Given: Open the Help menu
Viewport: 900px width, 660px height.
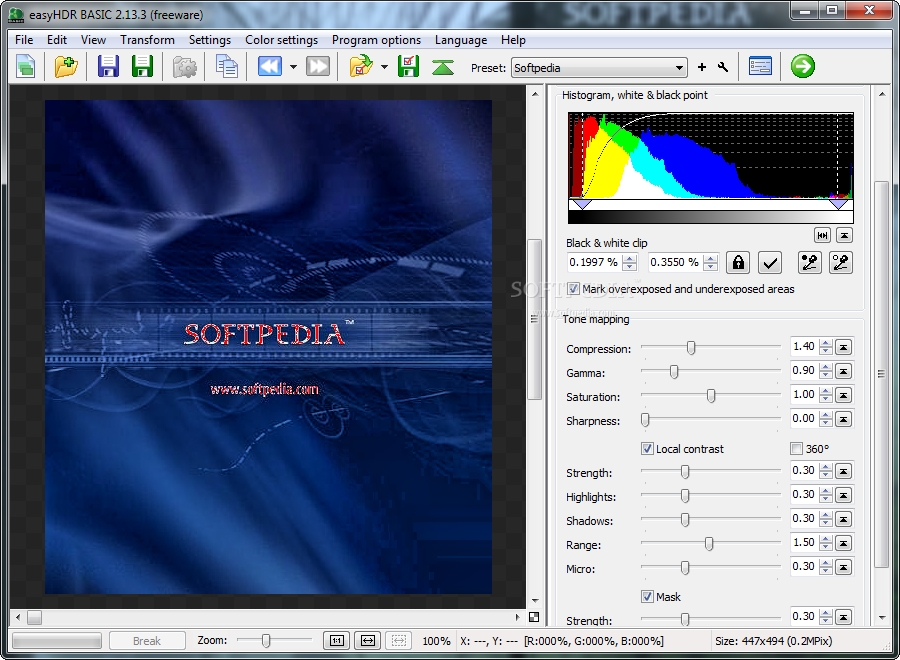Looking at the screenshot, I should click(x=513, y=40).
